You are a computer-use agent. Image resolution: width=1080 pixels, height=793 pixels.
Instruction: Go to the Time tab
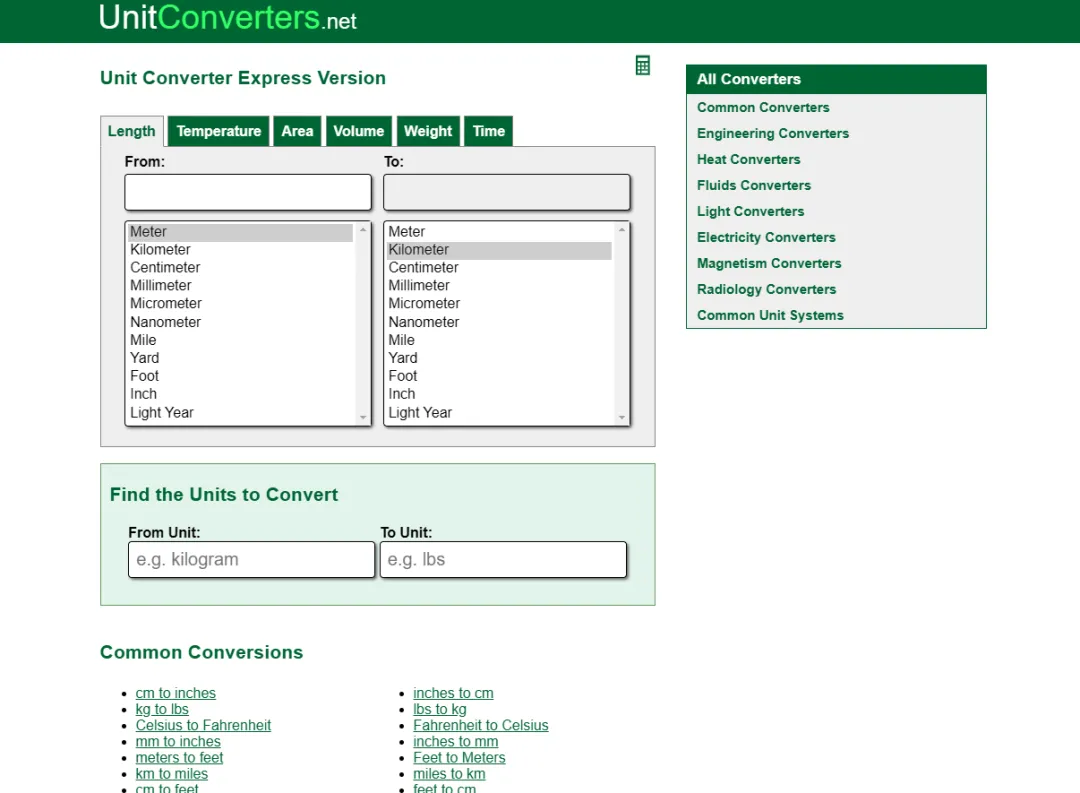(x=488, y=131)
